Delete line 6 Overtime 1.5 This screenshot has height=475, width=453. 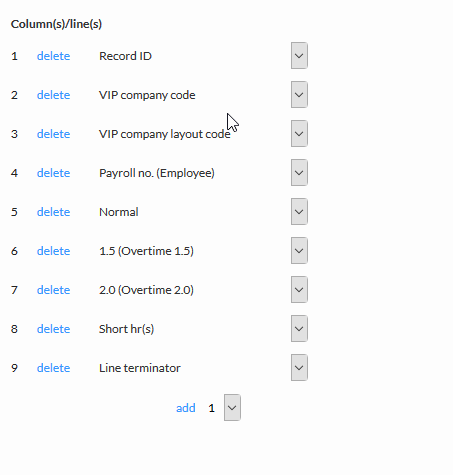click(x=53, y=251)
